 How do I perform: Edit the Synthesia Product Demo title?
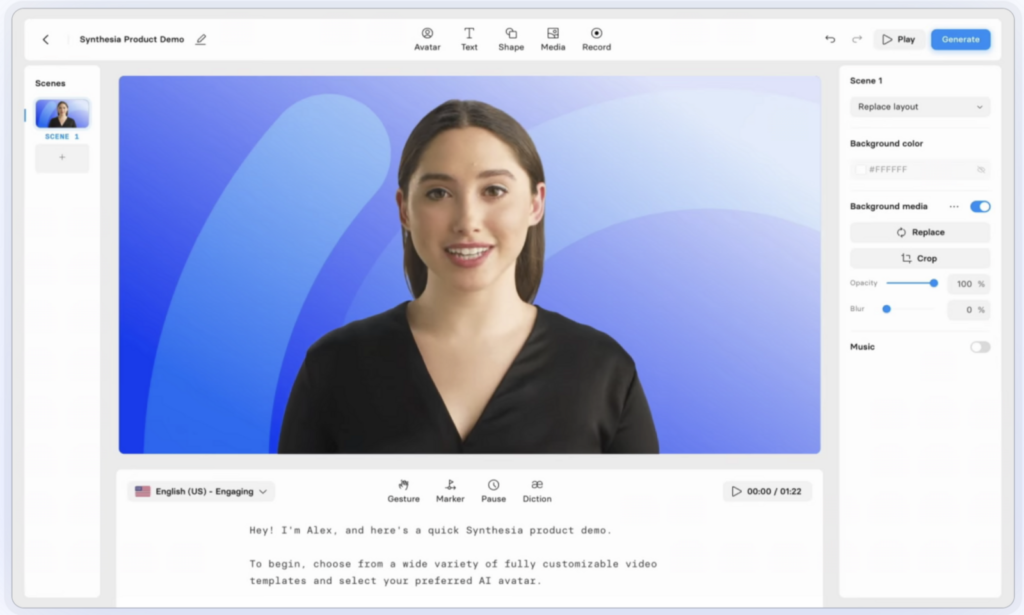199,39
